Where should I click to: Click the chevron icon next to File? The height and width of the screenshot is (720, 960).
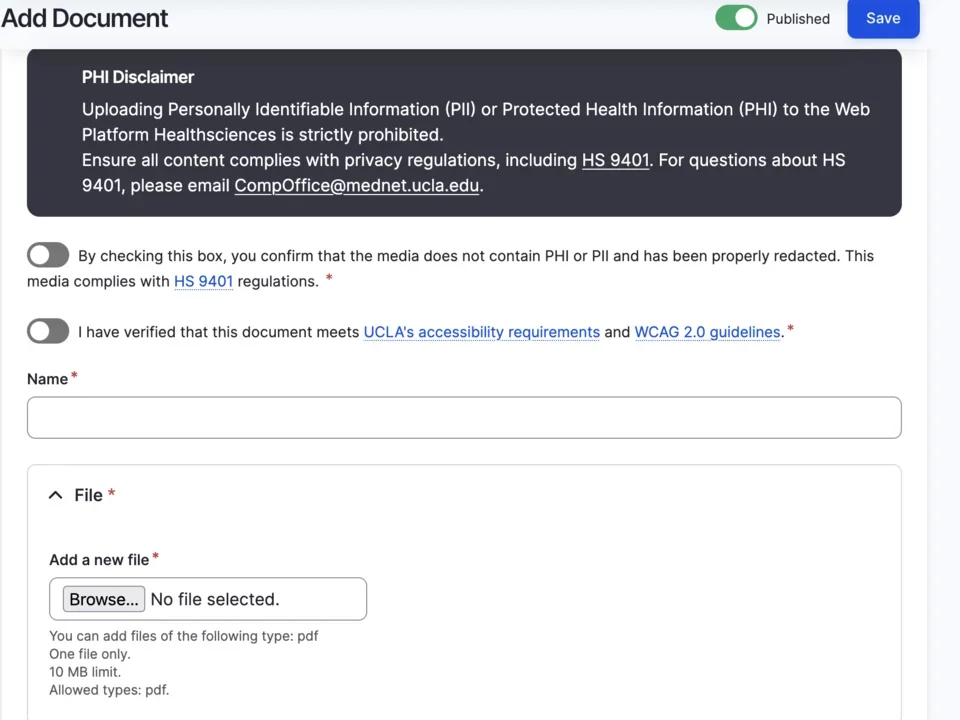55,494
